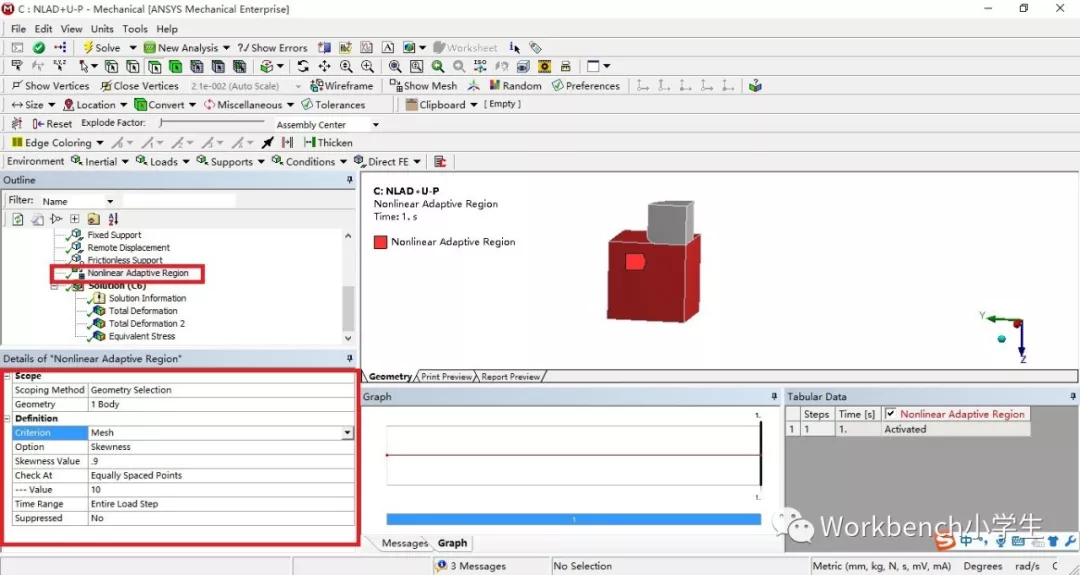Click the blue timeline bar under the Graph
This screenshot has width=1080, height=575.
click(x=574, y=519)
